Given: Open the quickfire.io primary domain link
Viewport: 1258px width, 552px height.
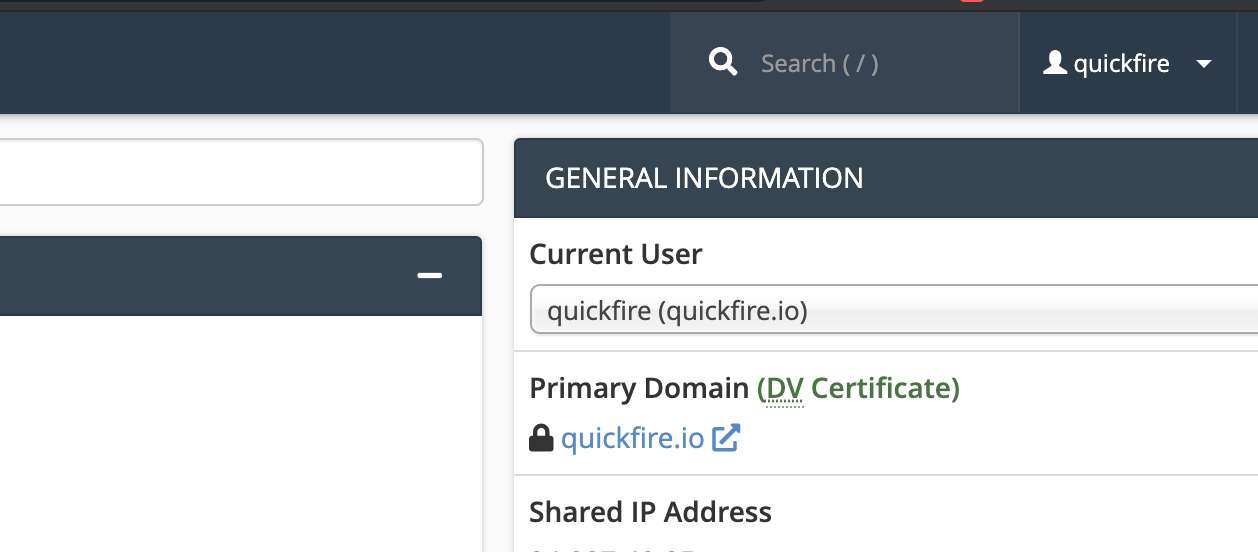Looking at the screenshot, I should pyautogui.click(x=632, y=438).
